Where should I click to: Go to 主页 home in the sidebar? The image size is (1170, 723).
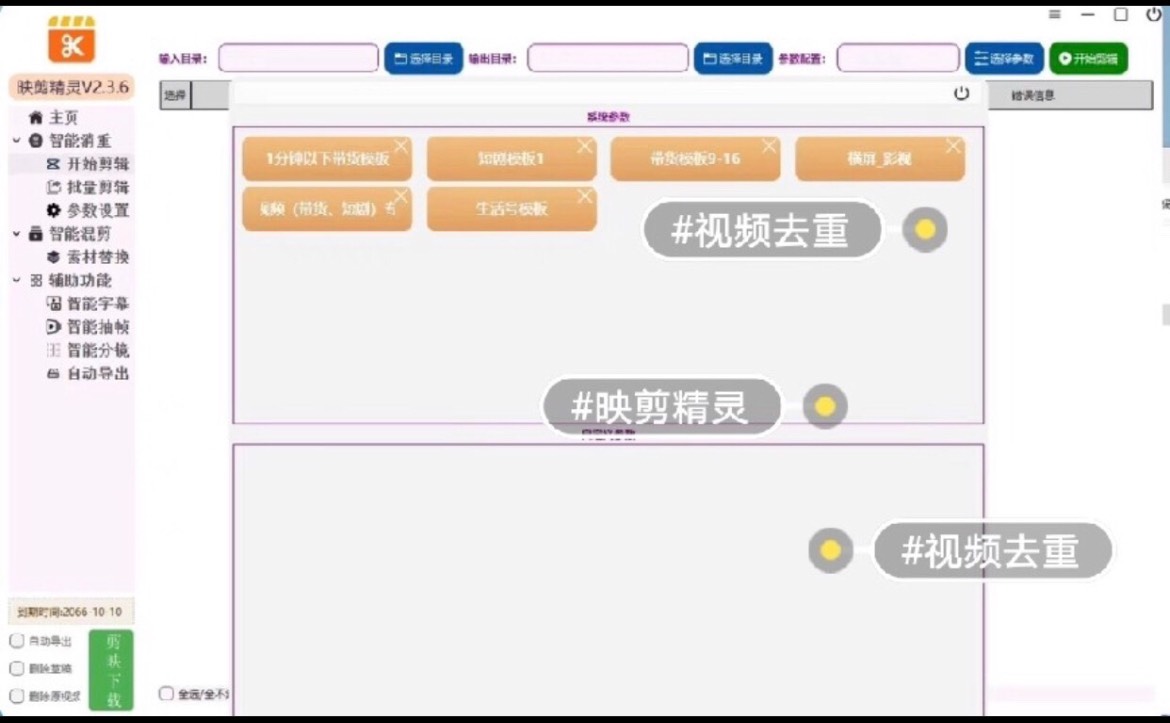coord(53,117)
